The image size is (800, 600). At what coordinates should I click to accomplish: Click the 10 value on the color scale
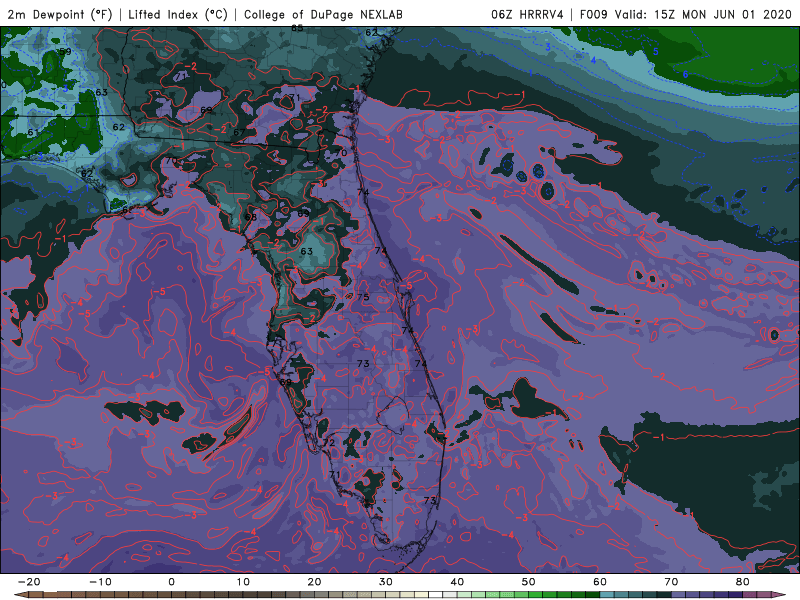point(243,582)
